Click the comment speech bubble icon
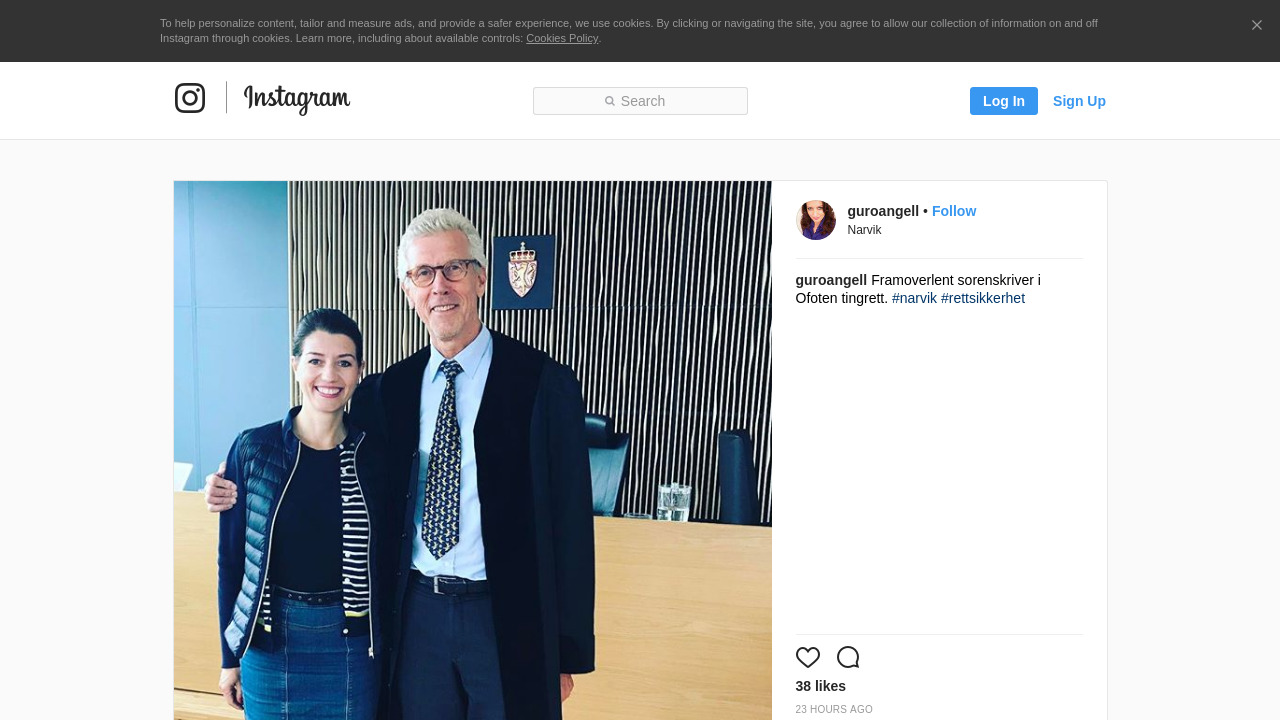This screenshot has height=720, width=1280. pos(848,657)
